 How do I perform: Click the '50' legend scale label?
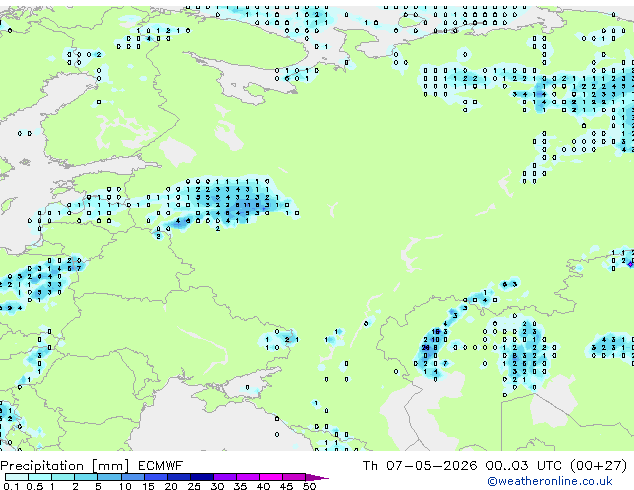[309, 486]
